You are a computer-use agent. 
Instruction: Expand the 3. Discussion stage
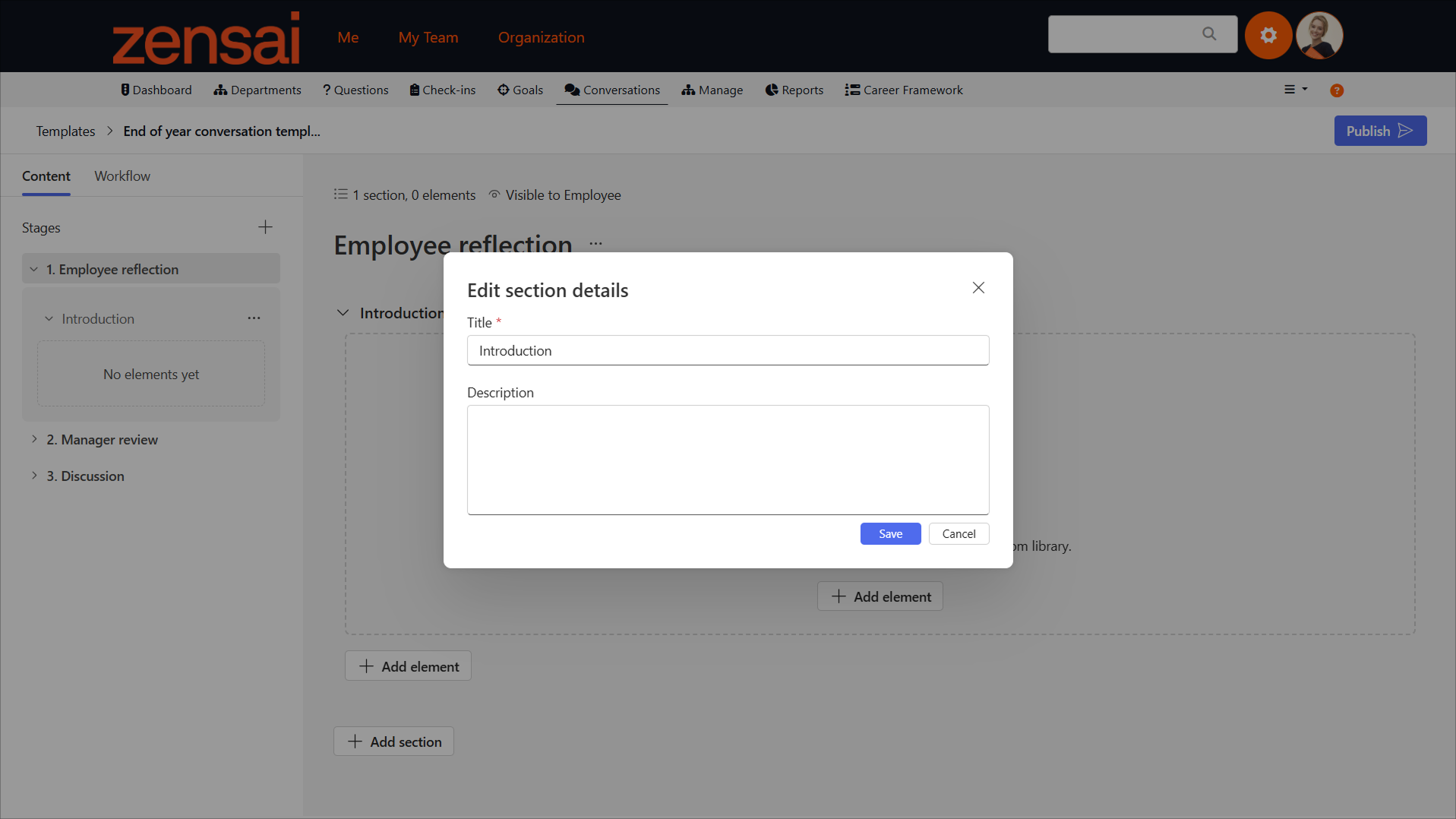click(34, 476)
